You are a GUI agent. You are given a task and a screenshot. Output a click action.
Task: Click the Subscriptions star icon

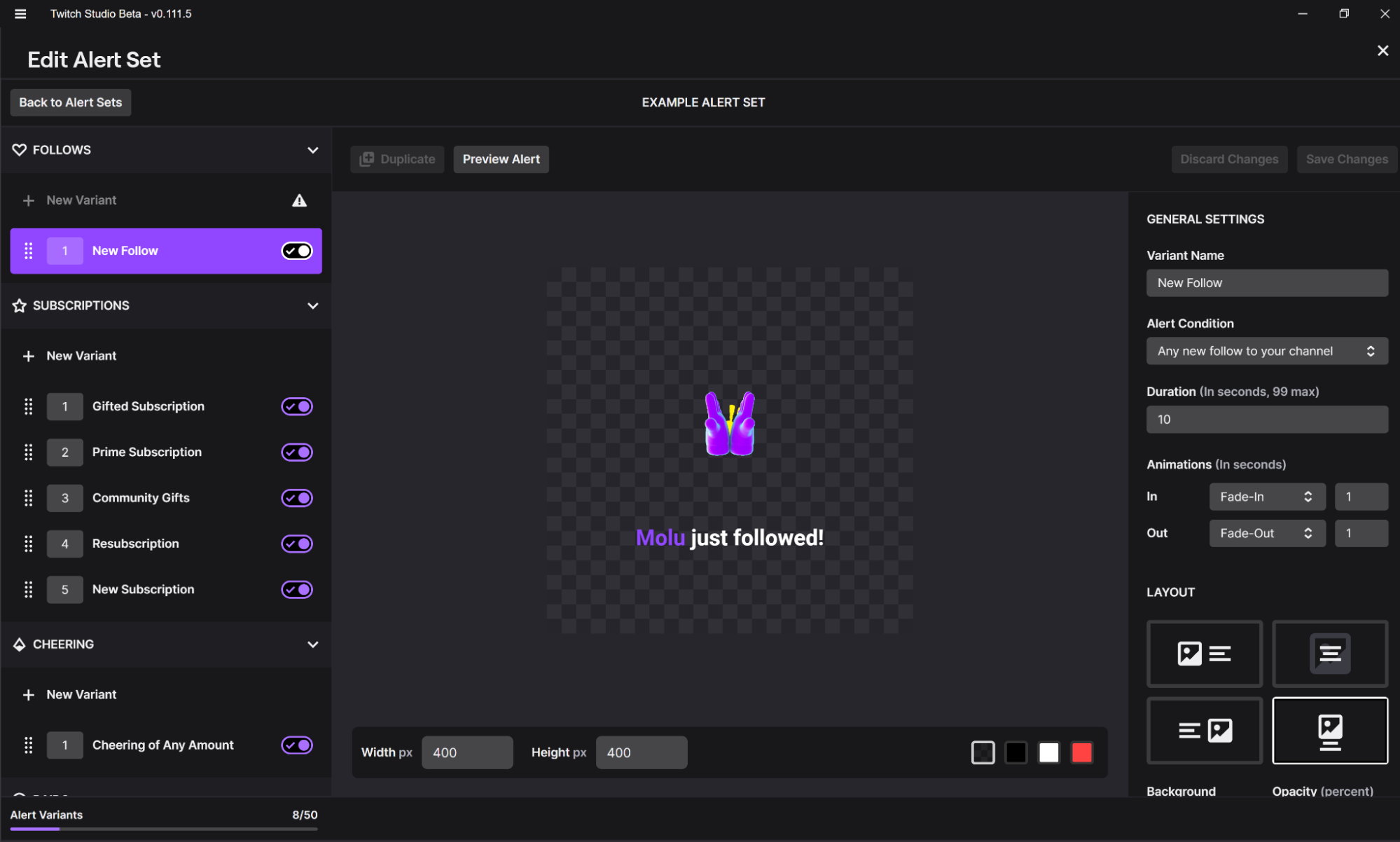click(19, 305)
